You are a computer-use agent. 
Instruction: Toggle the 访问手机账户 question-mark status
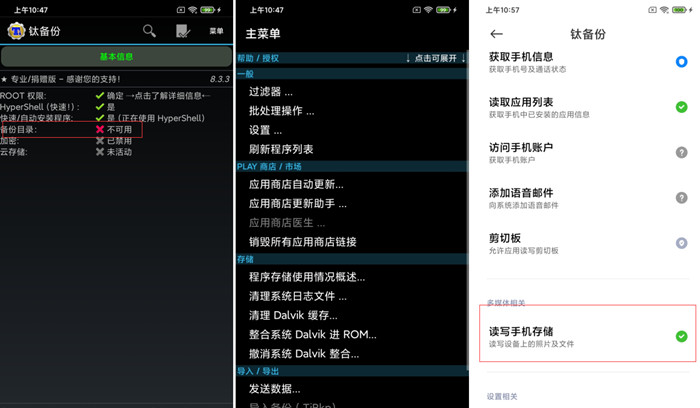pos(681,153)
